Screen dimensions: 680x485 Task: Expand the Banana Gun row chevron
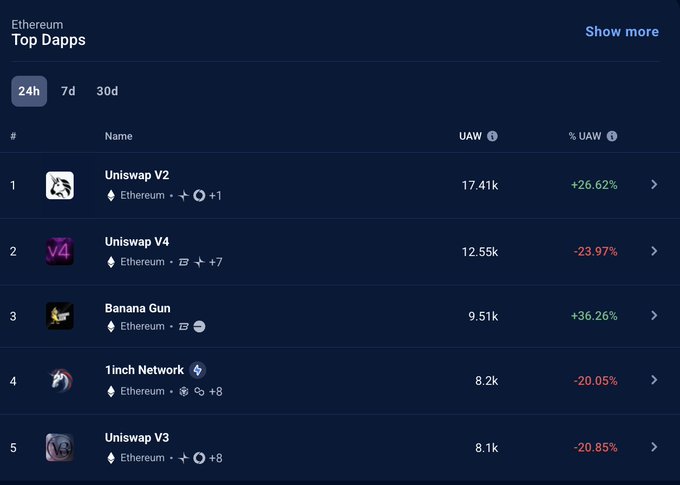(654, 316)
